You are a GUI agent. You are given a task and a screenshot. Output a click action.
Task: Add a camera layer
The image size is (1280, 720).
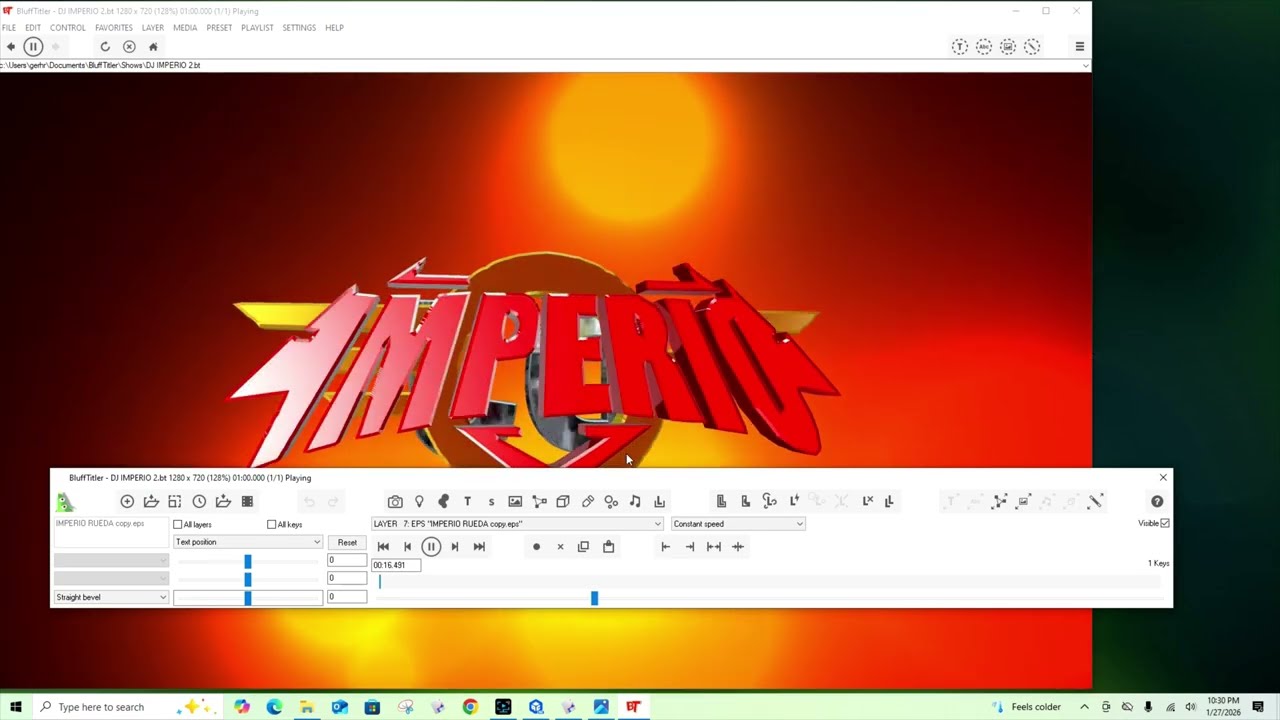pos(395,501)
